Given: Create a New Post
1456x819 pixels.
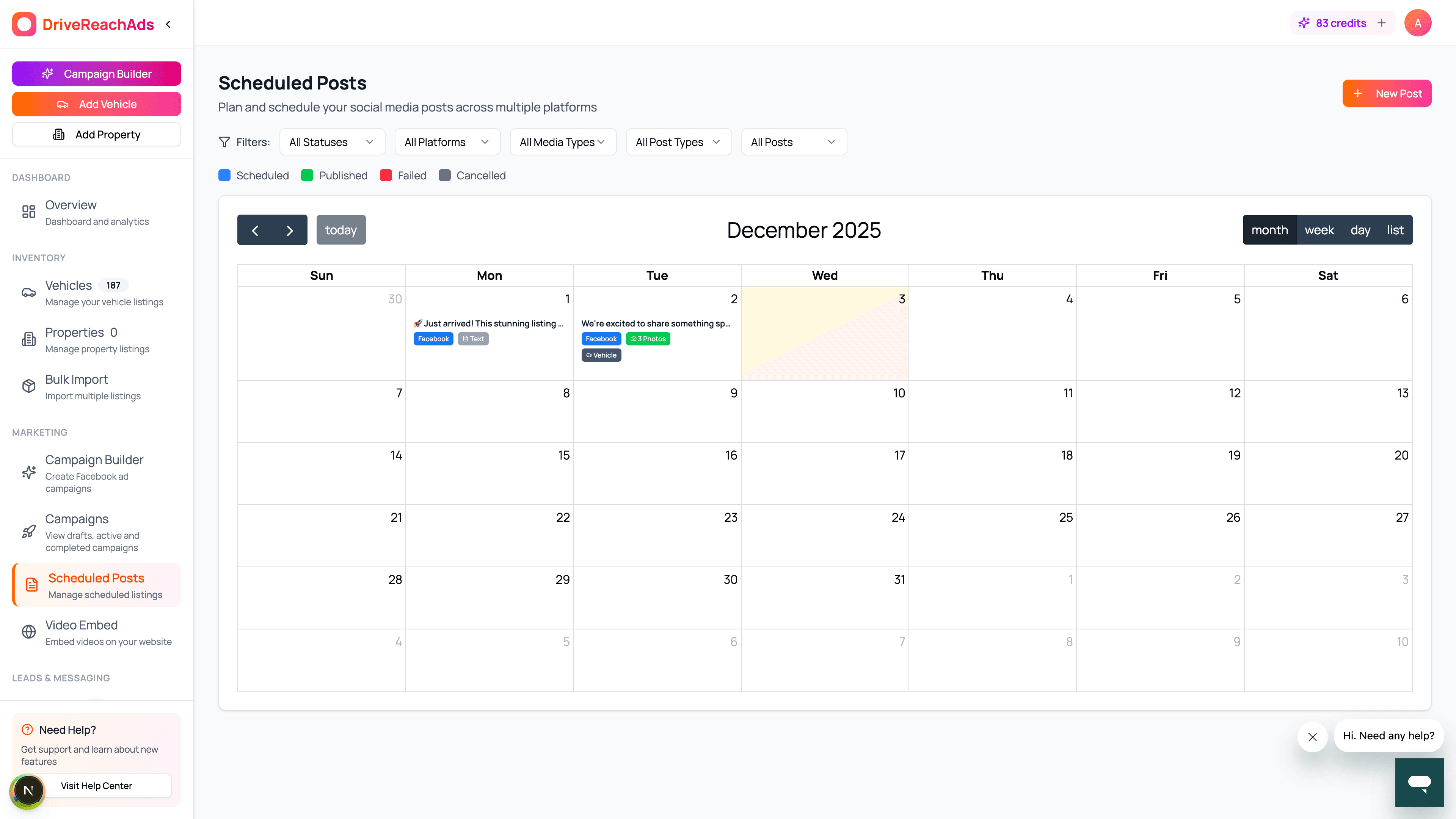Looking at the screenshot, I should point(1387,93).
